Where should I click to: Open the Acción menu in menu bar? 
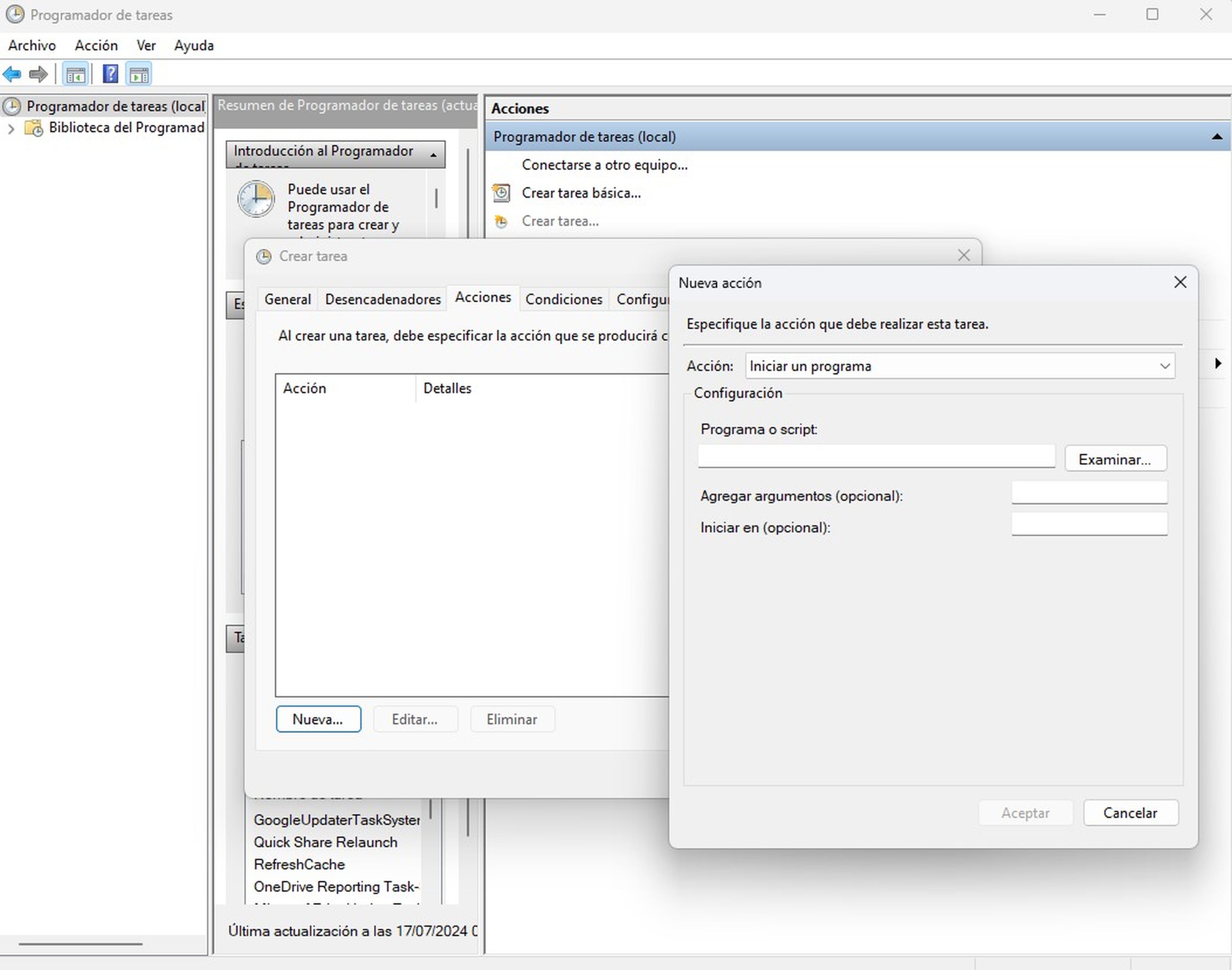click(96, 46)
